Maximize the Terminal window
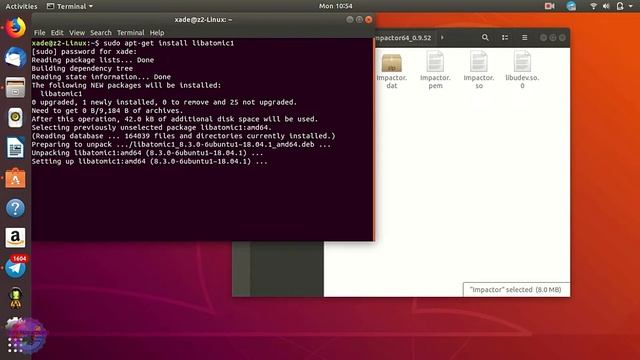 [359, 20]
